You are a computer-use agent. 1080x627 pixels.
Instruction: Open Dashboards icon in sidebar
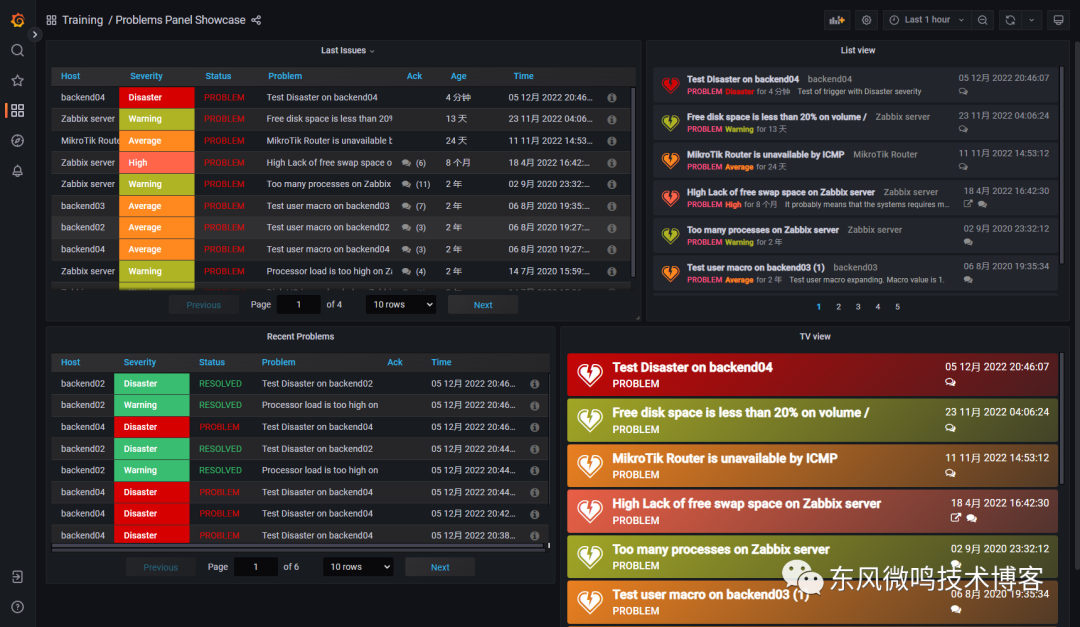click(x=17, y=110)
